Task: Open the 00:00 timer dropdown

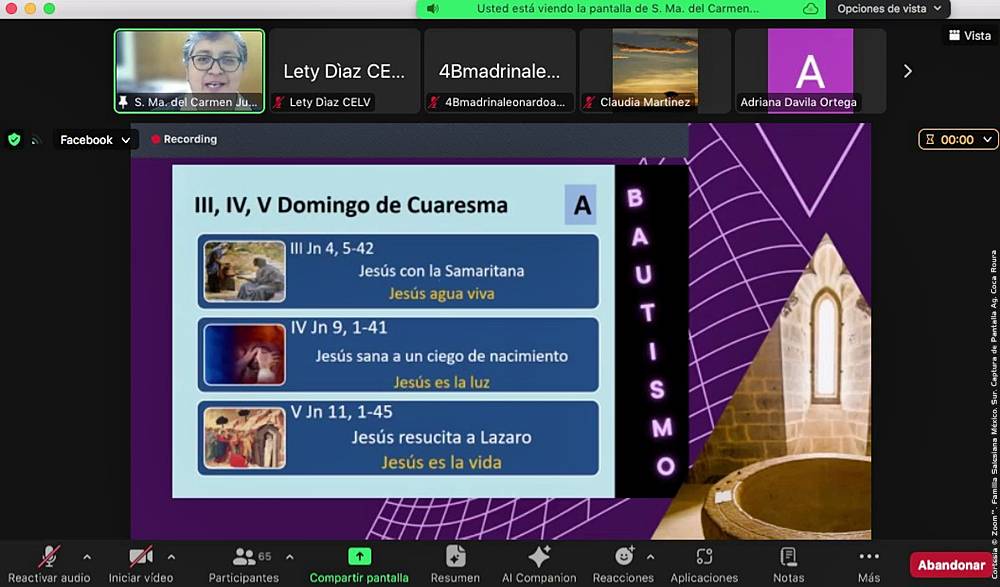Action: (x=958, y=139)
